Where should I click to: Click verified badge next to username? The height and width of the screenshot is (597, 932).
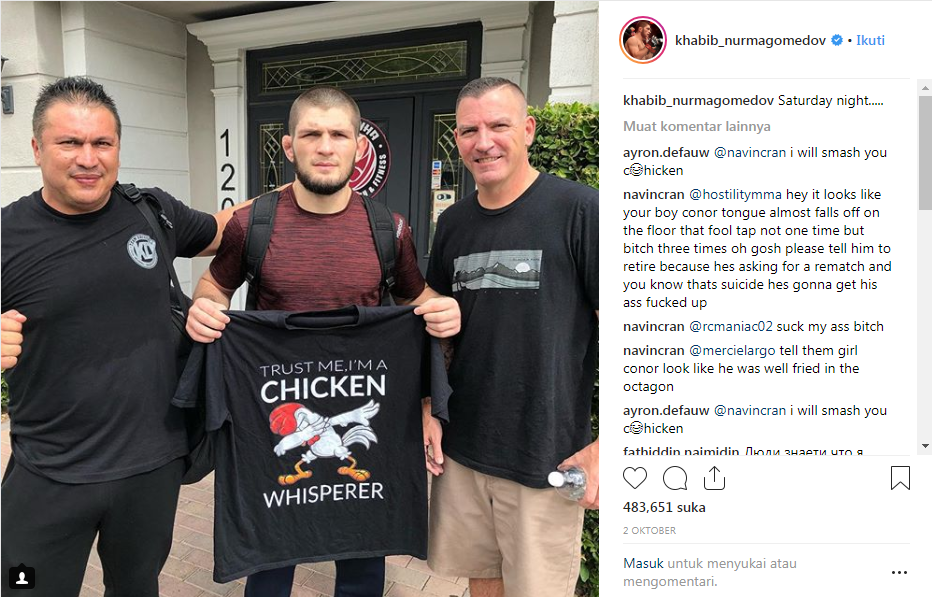coord(836,40)
